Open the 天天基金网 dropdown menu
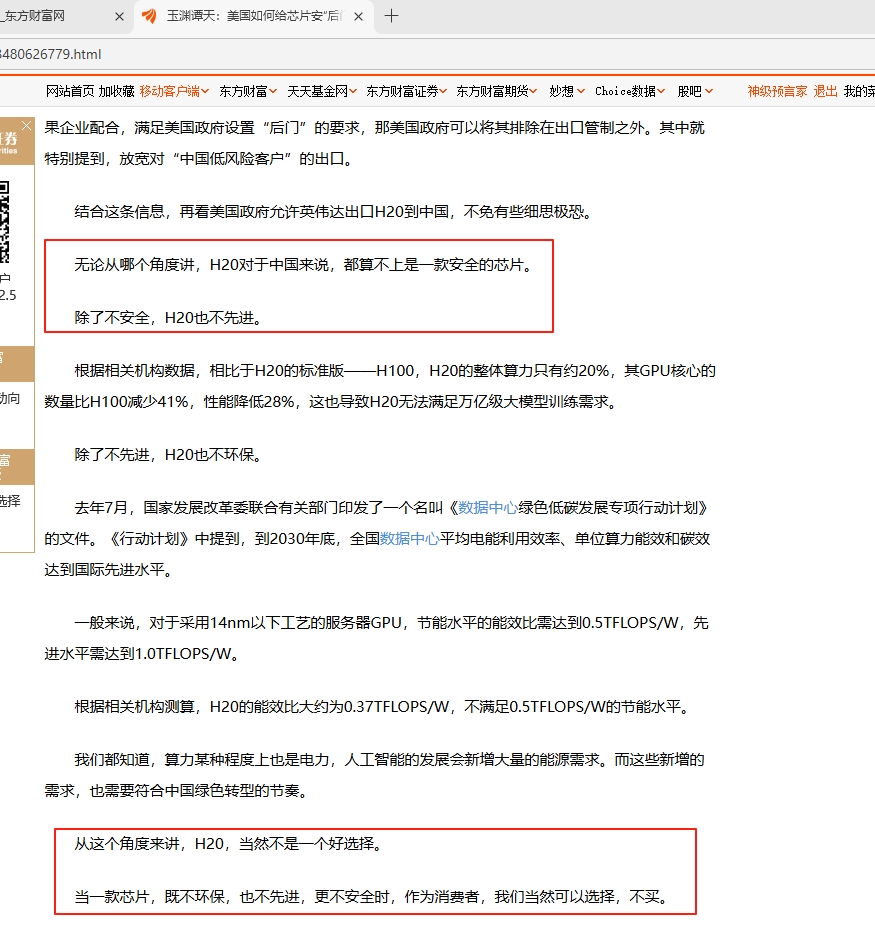875x928 pixels. coord(321,91)
